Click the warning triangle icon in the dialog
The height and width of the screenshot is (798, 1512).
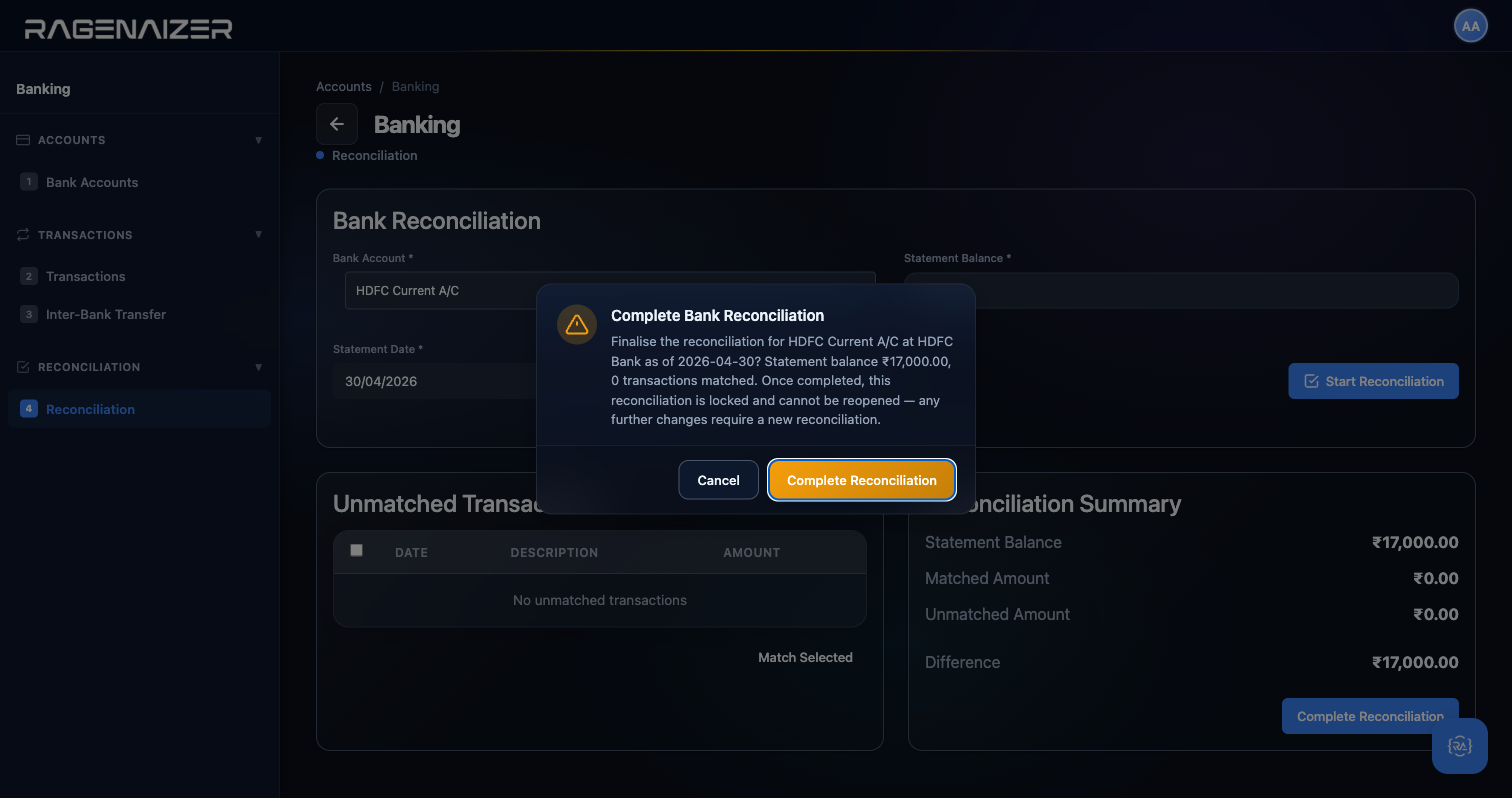[576, 325]
